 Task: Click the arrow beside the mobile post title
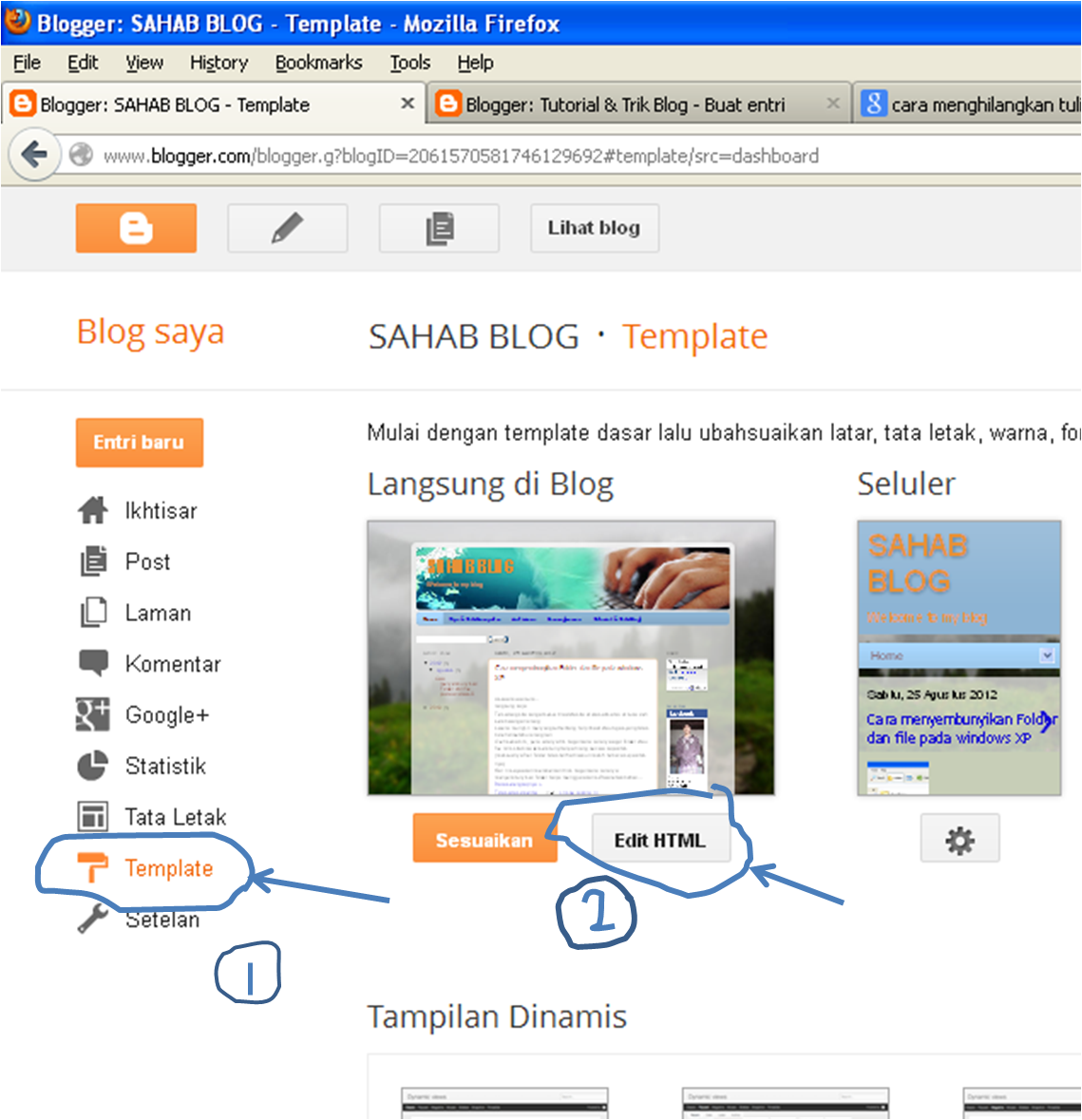coord(1048,721)
